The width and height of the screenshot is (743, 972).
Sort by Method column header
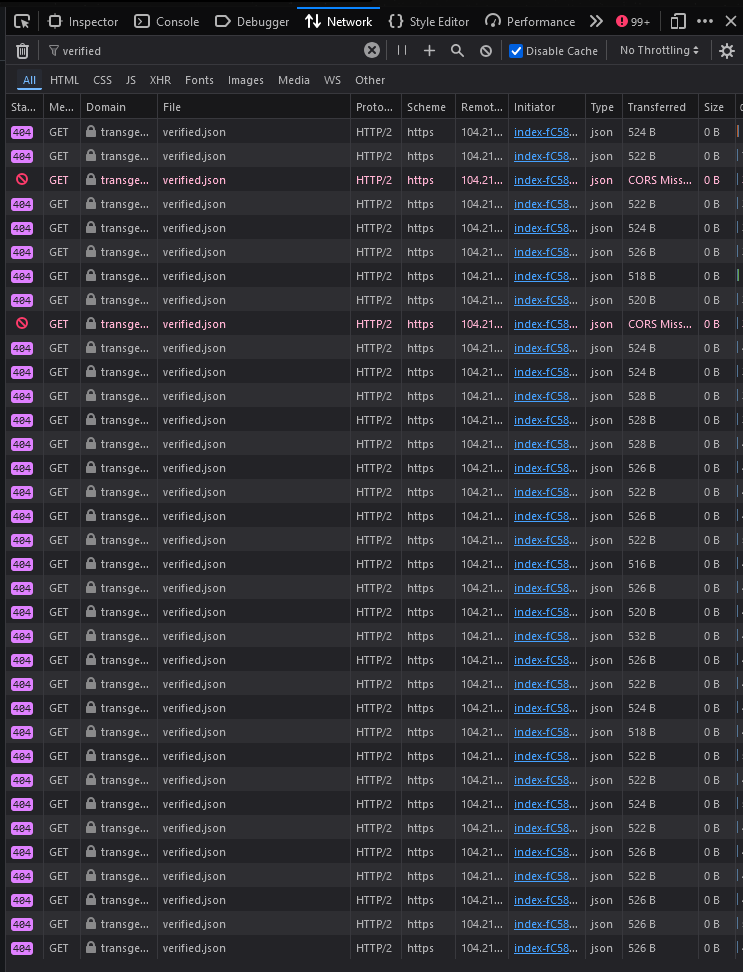pos(62,107)
